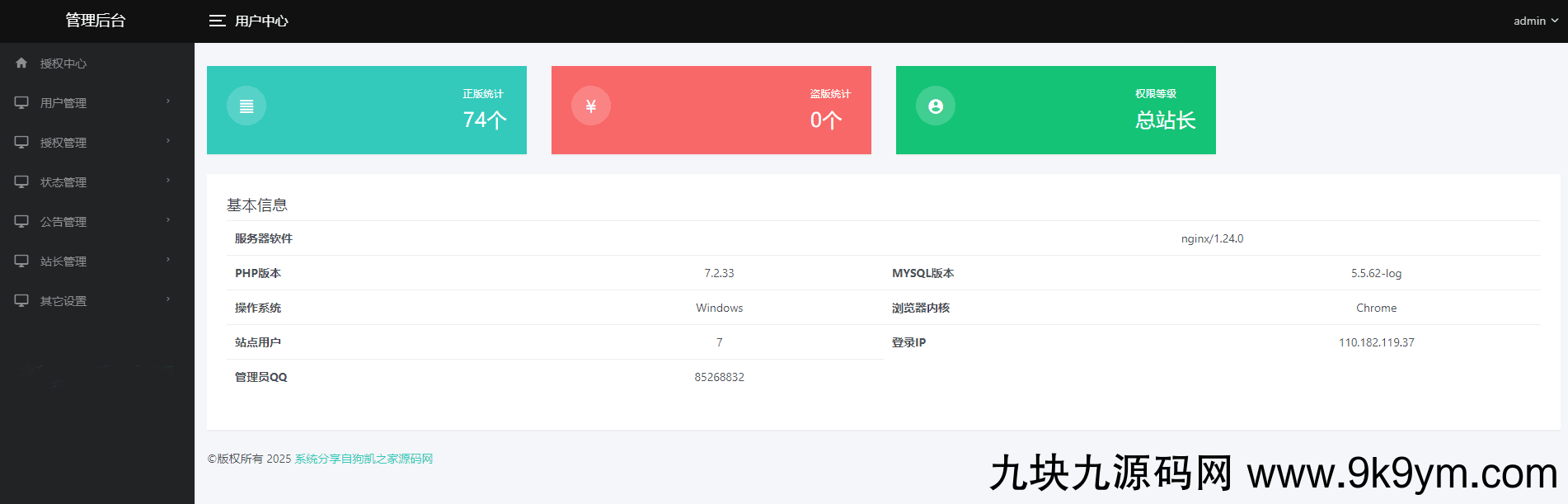Viewport: 1568px width, 504px height.
Task: Toggle the hamburger sidebar menu icon
Action: tap(217, 21)
